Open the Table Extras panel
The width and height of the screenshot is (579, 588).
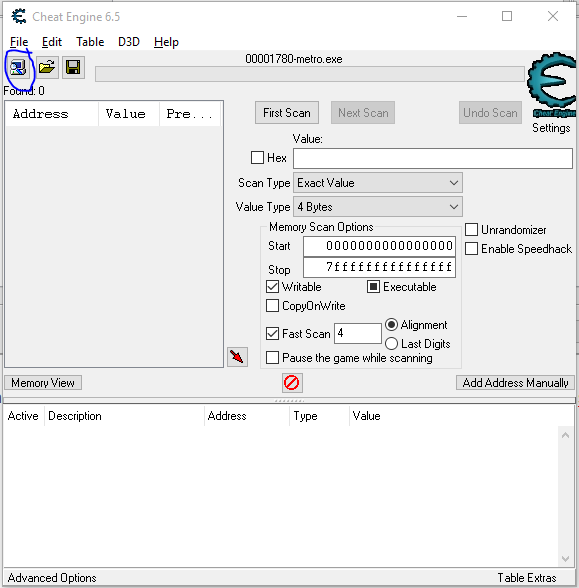pyautogui.click(x=527, y=578)
